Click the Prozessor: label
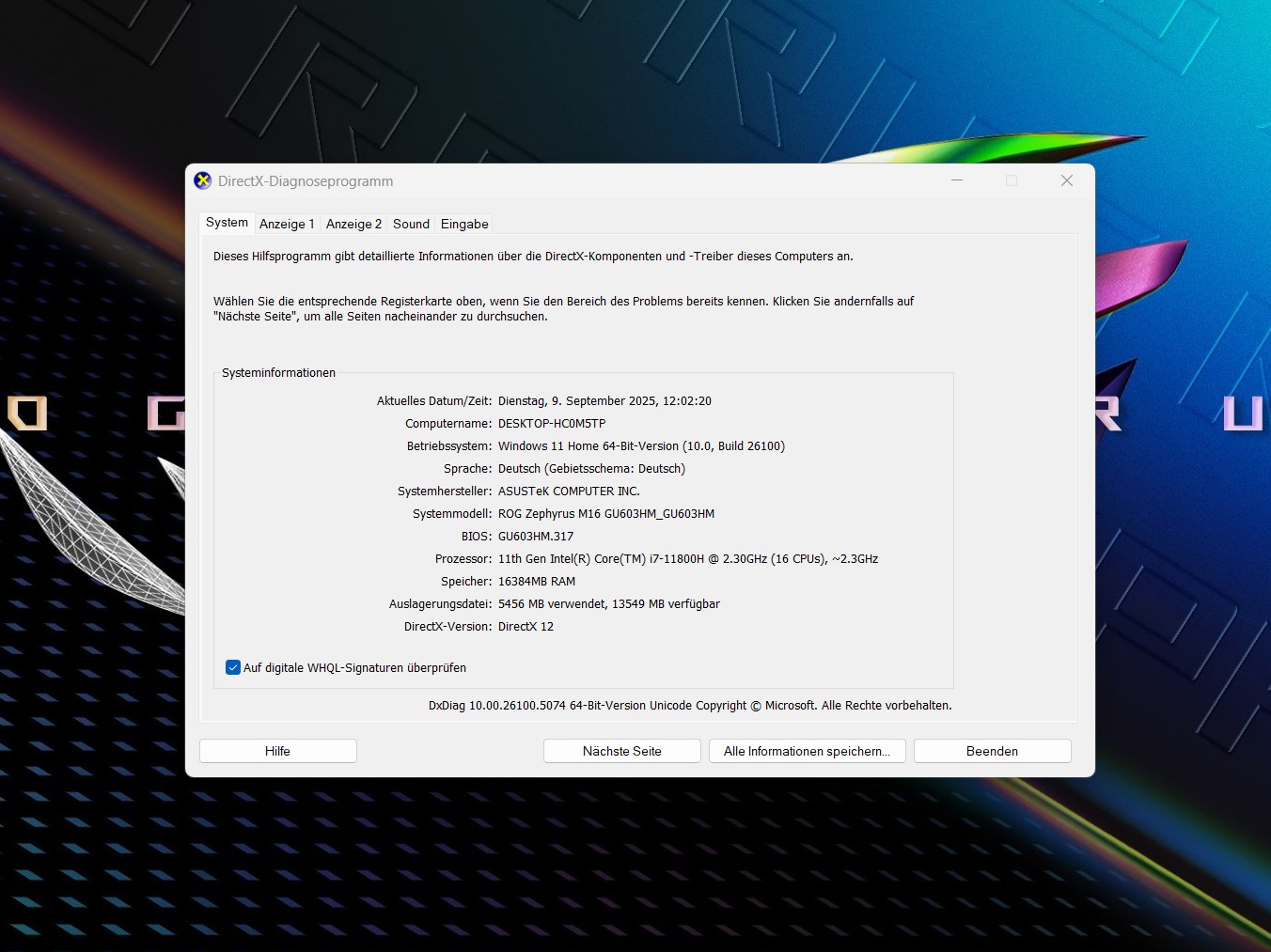This screenshot has height=952, width=1271. click(463, 559)
